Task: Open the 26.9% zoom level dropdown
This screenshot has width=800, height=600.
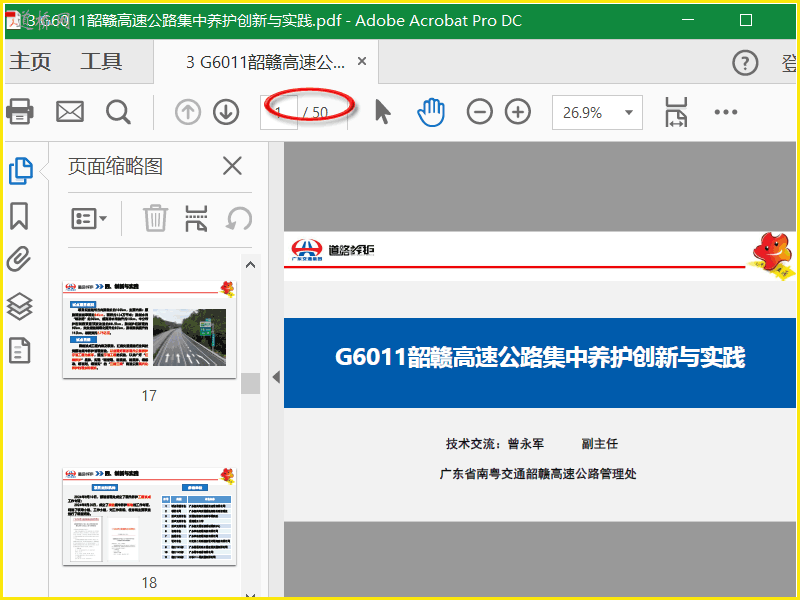Action: pyautogui.click(x=597, y=112)
